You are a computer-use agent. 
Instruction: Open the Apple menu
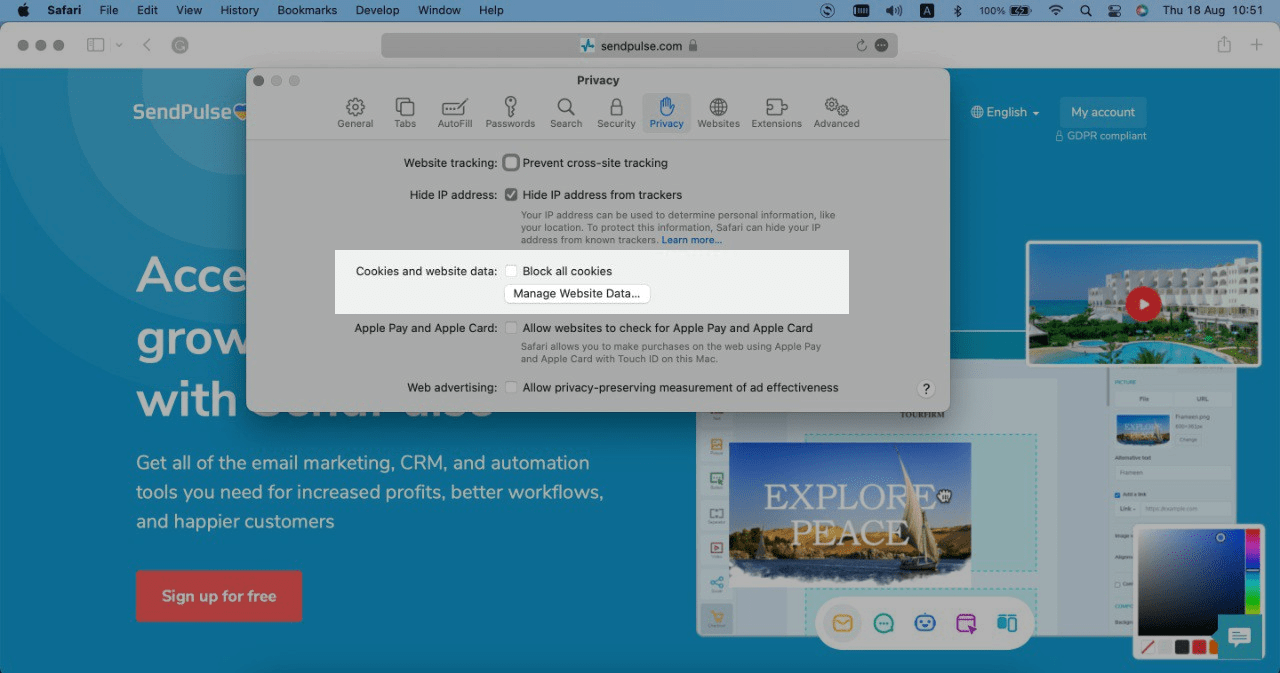(23, 10)
